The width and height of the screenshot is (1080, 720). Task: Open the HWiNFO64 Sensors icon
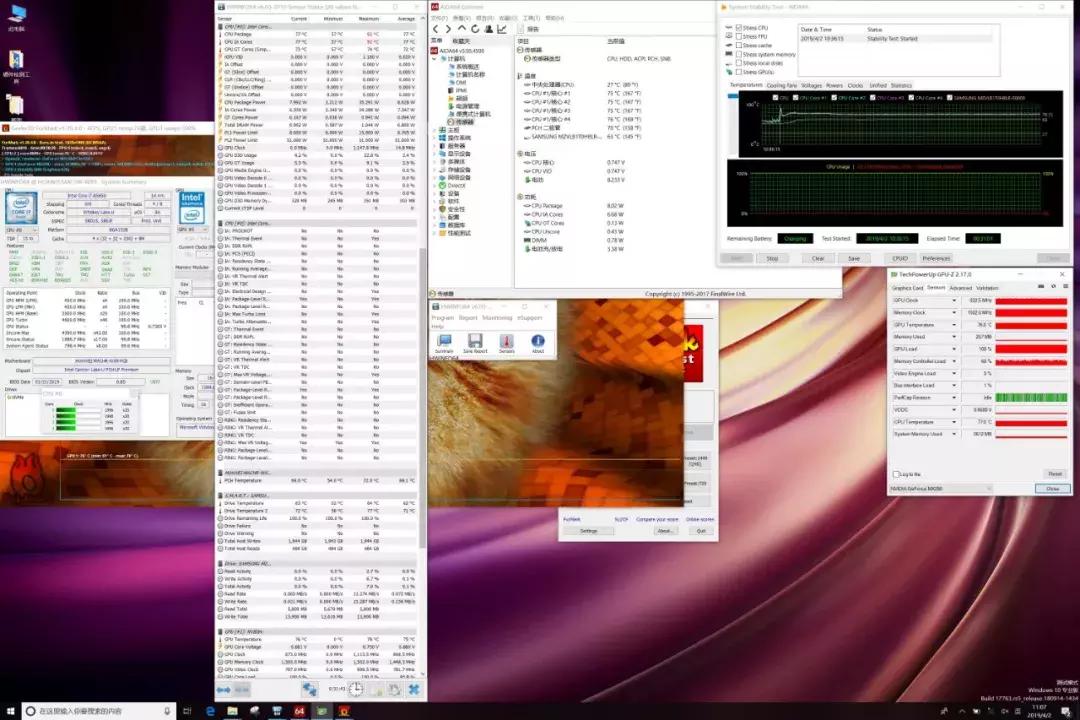tap(506, 342)
